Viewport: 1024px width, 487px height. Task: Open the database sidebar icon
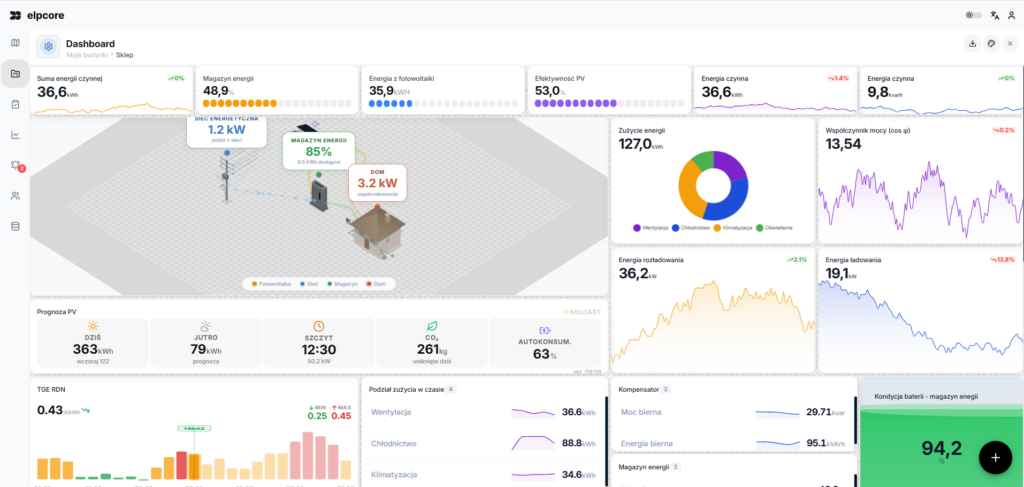coord(15,226)
